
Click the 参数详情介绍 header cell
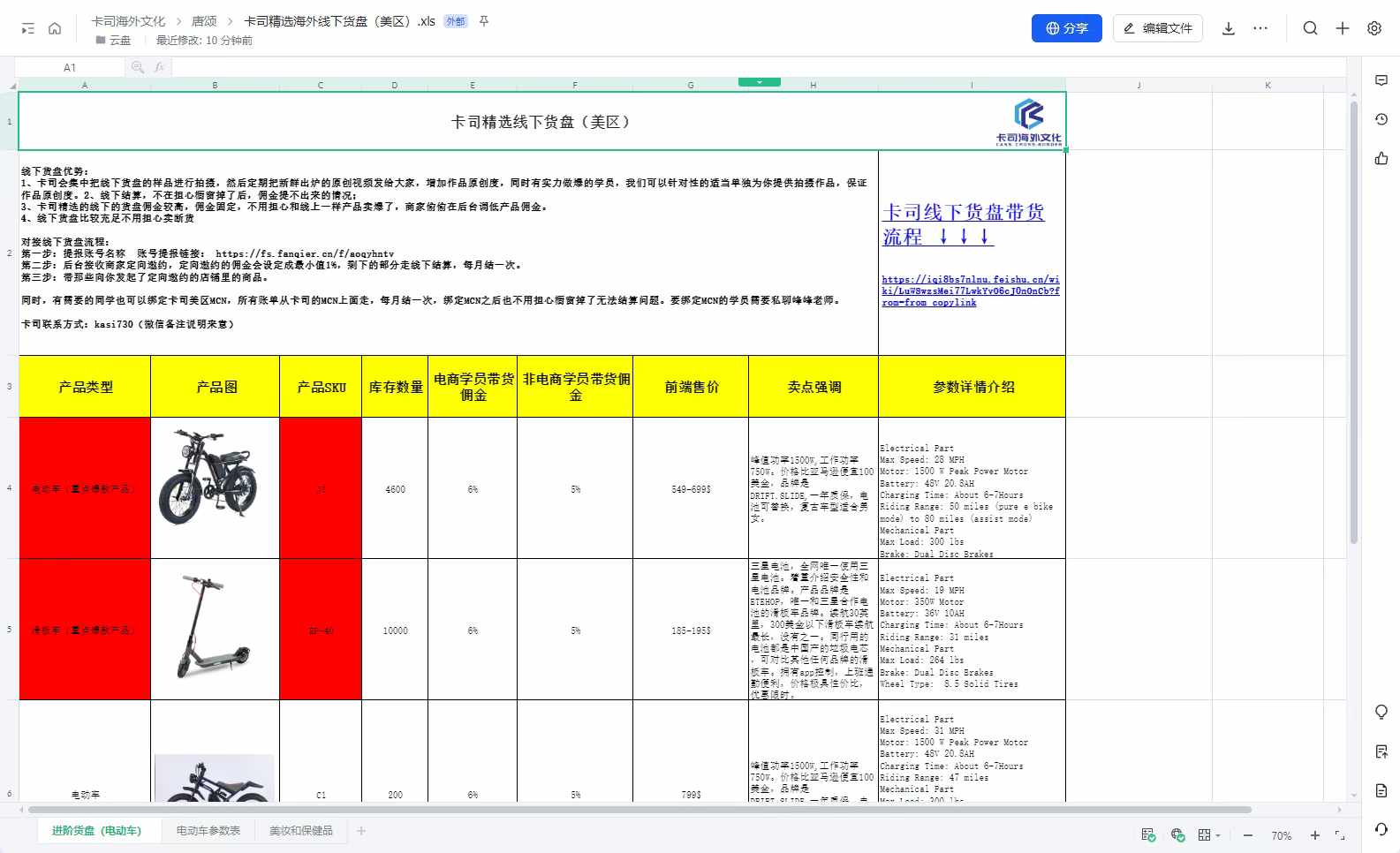point(972,387)
